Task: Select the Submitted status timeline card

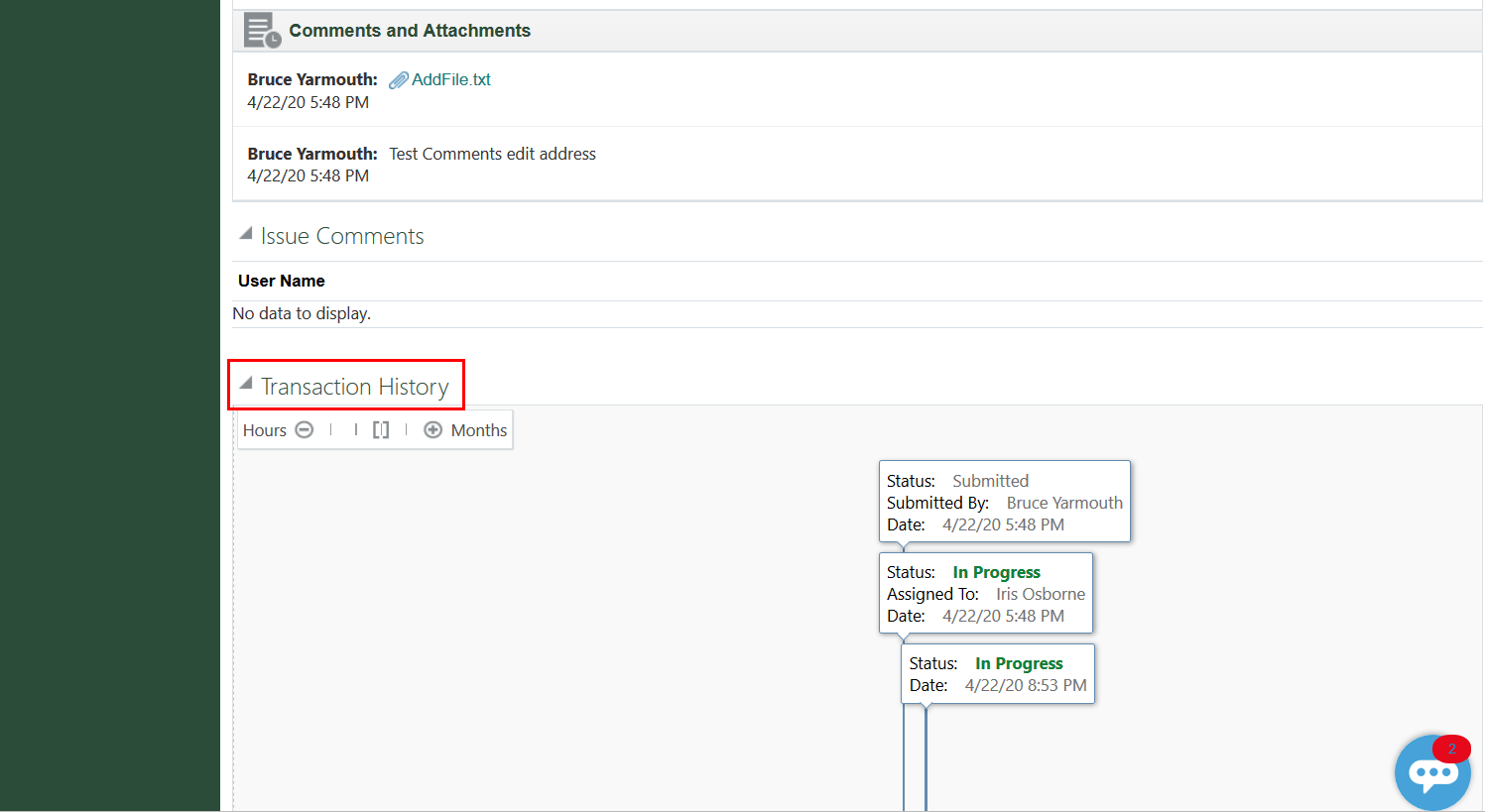Action: tap(1004, 502)
